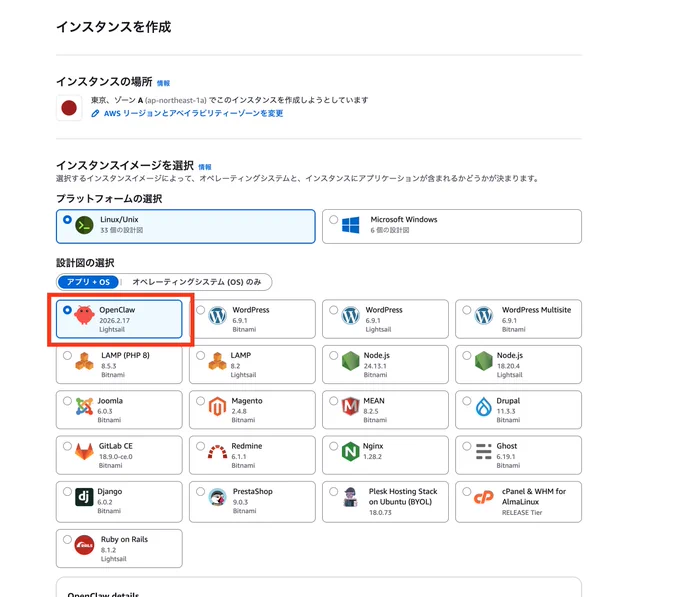Select the cPanel & WHM radio button
Viewport: 680px width, 597px height.
(x=467, y=491)
